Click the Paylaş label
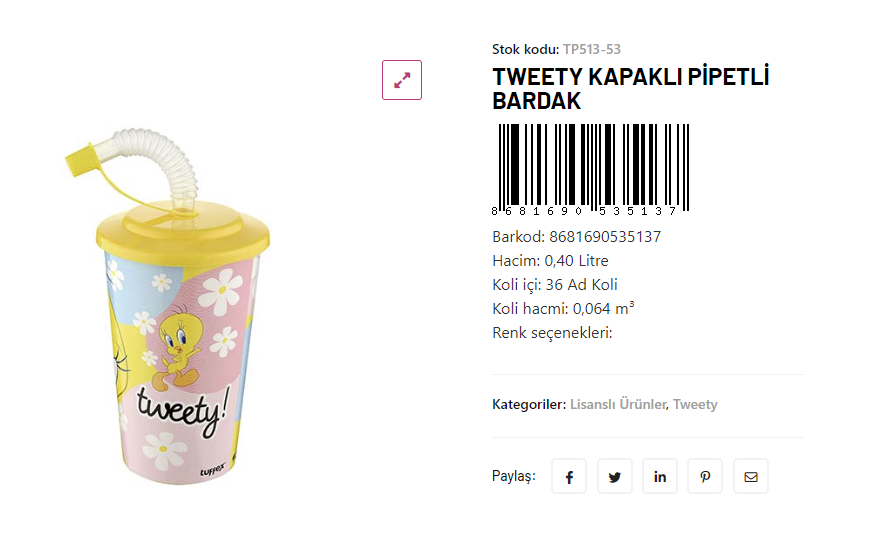Screen dimensions: 870x551 (514, 476)
